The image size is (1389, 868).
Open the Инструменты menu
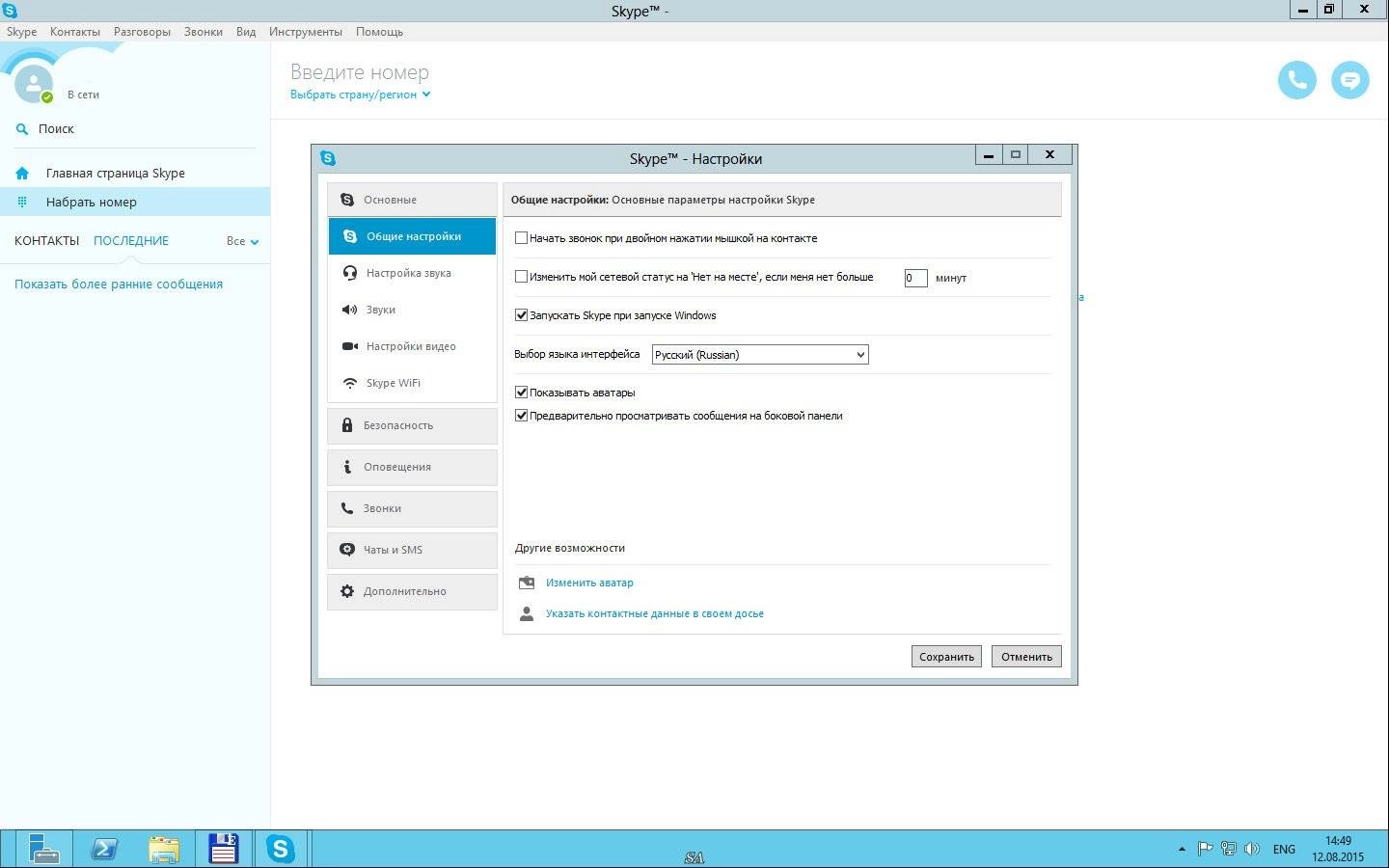pyautogui.click(x=305, y=32)
